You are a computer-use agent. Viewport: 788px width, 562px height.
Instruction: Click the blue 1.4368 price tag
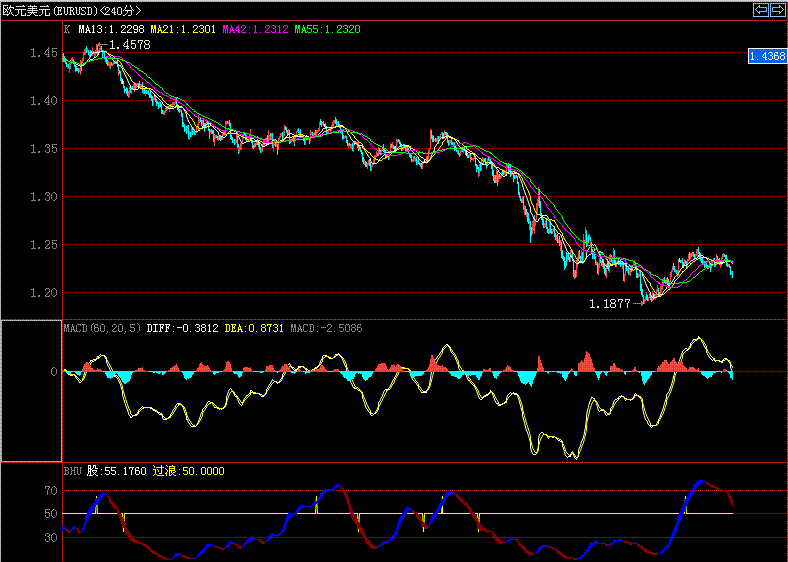click(x=766, y=57)
